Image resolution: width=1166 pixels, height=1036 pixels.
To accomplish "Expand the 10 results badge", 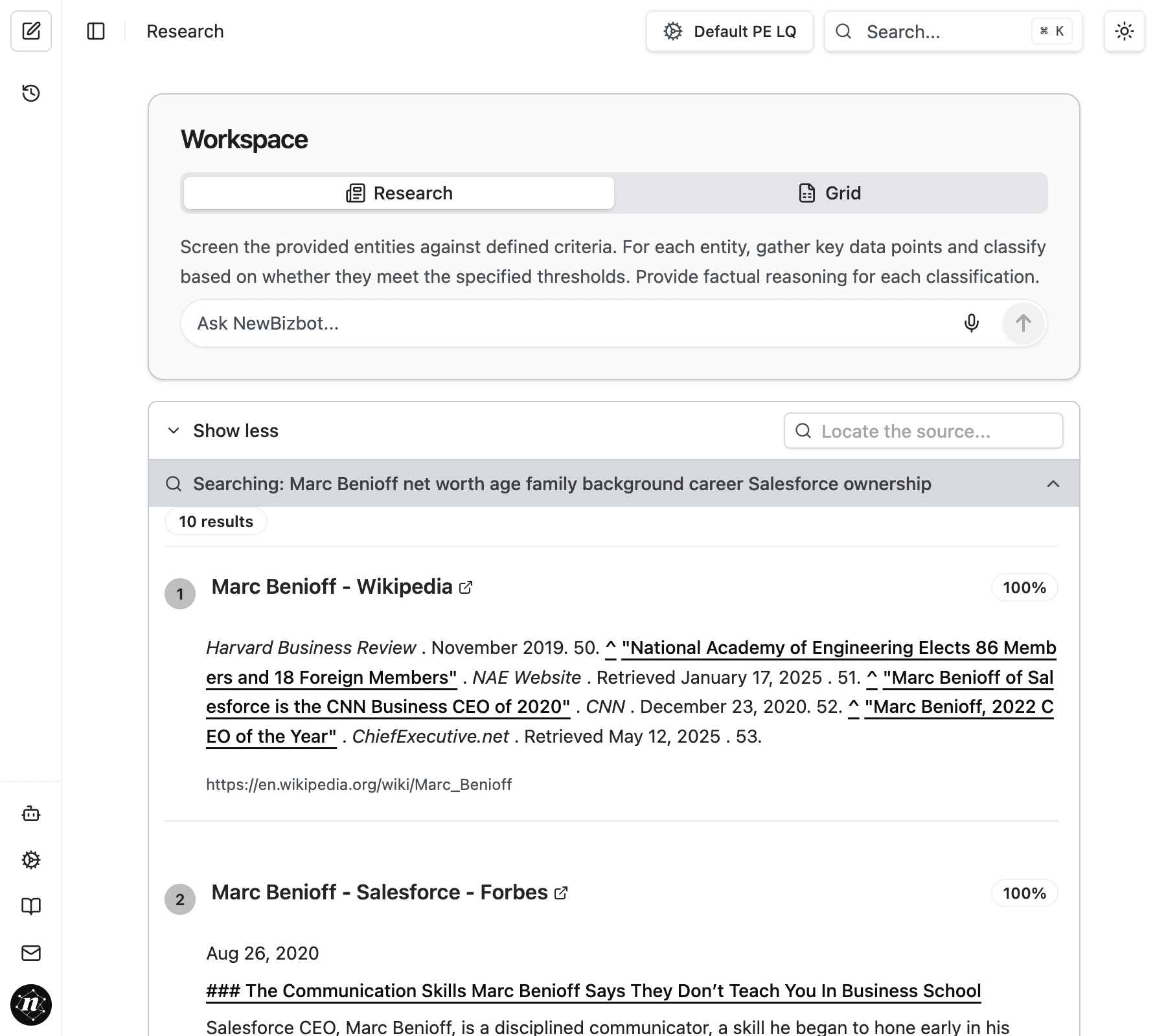I will (x=215, y=521).
